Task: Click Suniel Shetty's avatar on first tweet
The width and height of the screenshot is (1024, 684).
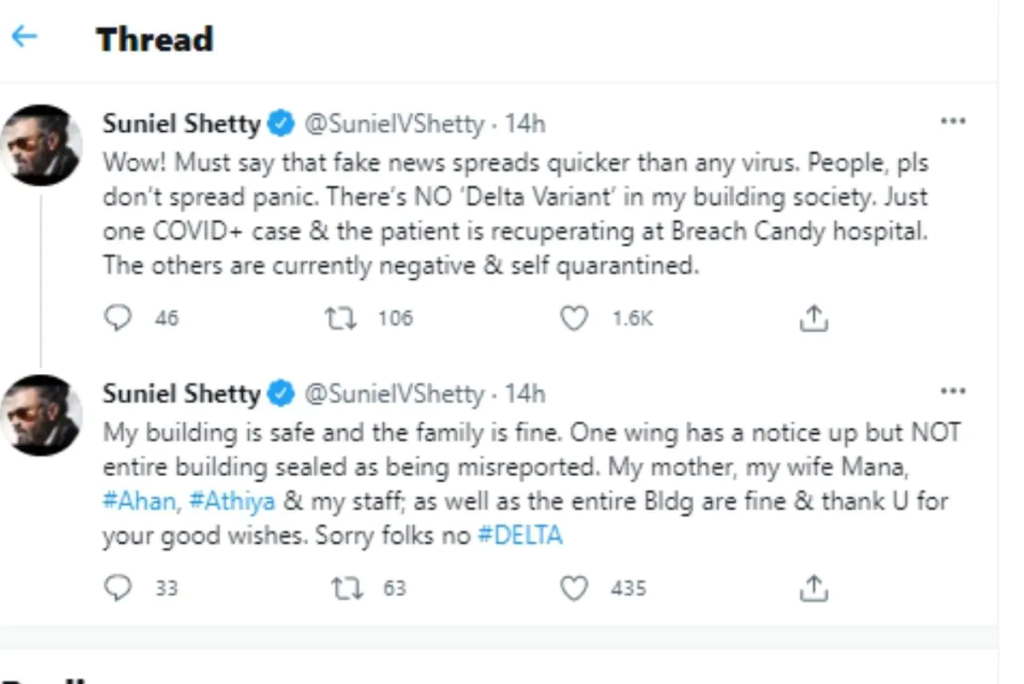Action: [x=41, y=145]
